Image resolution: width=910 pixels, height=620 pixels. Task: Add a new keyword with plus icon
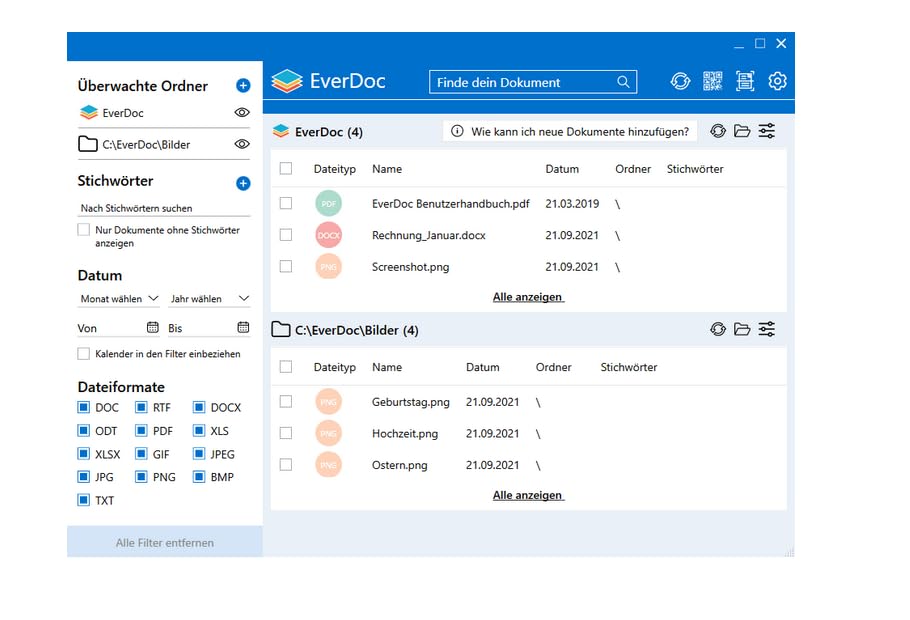(243, 183)
